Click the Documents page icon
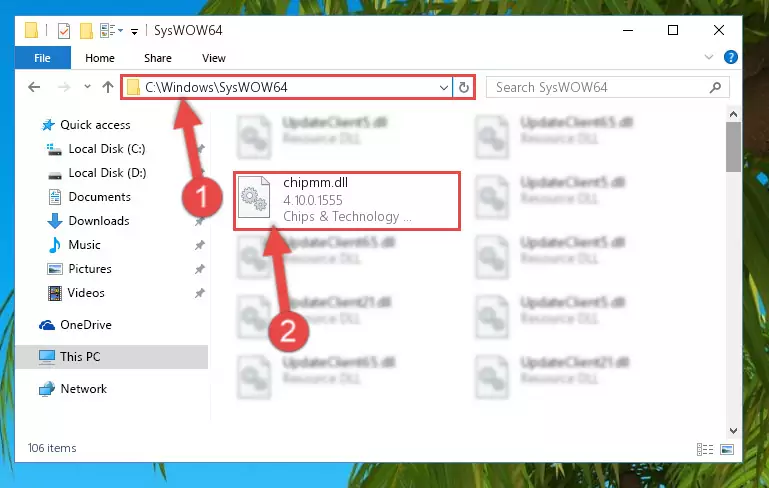 (55, 197)
